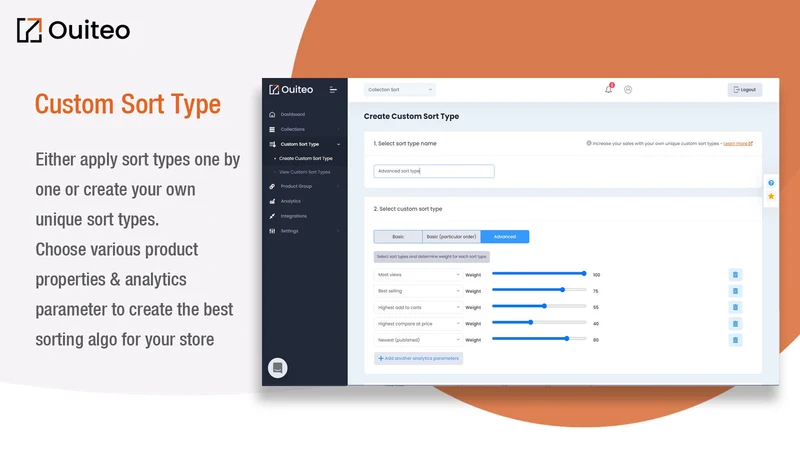Delete the Newest (published) row
800x450 pixels.
735,340
